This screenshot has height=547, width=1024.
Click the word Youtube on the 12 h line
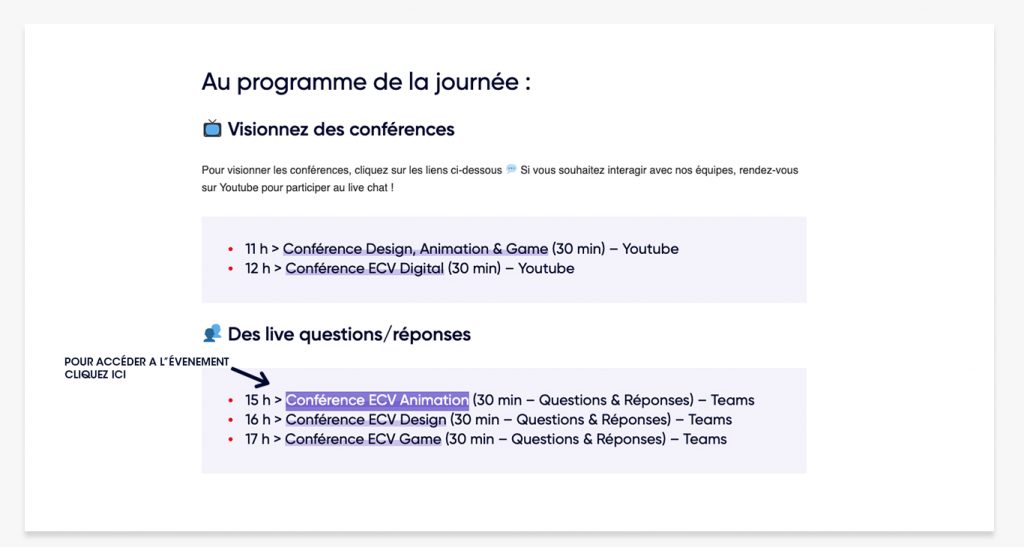point(546,269)
